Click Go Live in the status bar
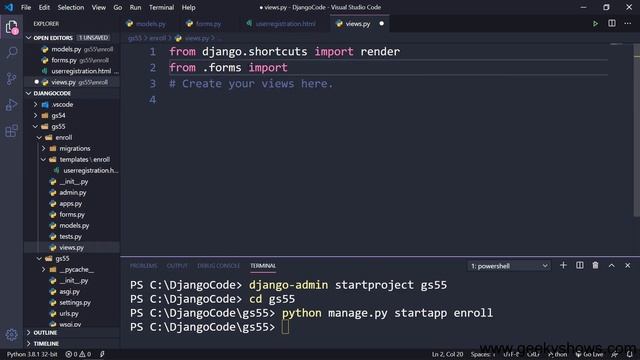This screenshot has height=360, width=640. coord(589,354)
